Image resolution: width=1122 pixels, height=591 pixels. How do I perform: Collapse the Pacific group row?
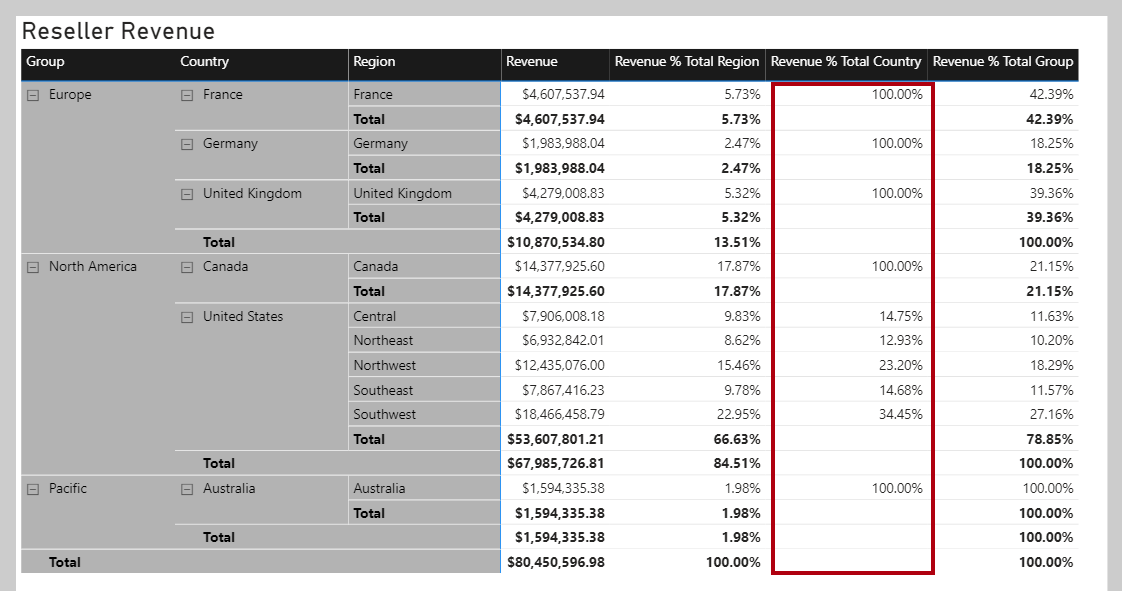tap(33, 489)
